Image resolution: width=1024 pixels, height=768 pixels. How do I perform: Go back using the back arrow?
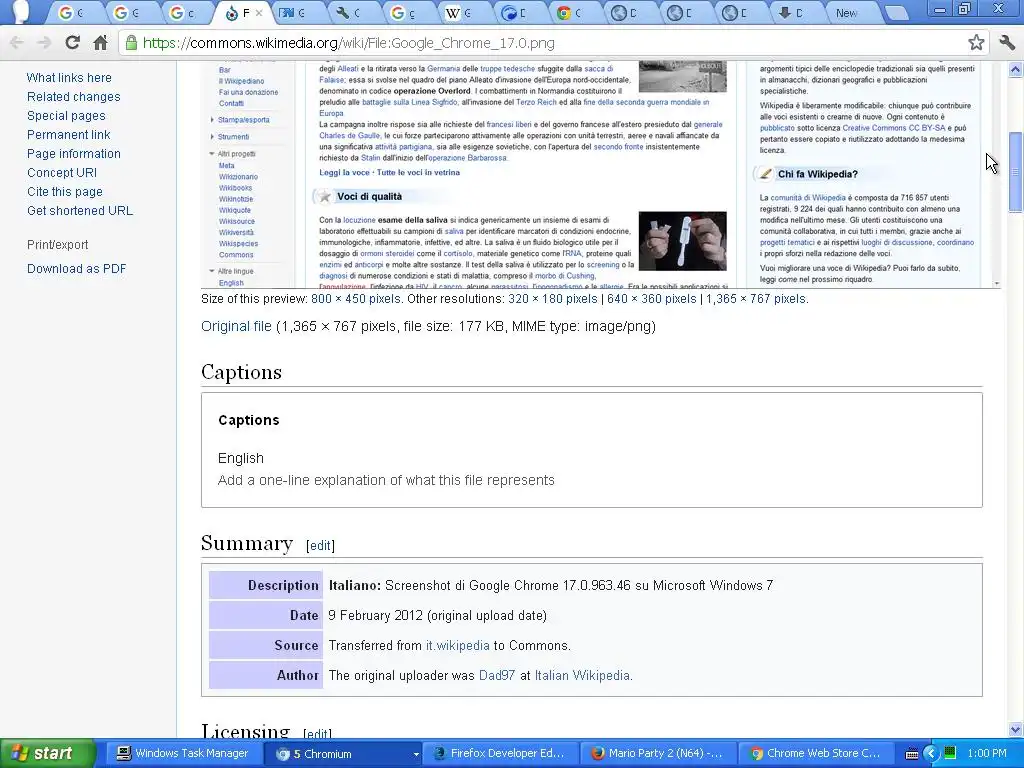[17, 43]
